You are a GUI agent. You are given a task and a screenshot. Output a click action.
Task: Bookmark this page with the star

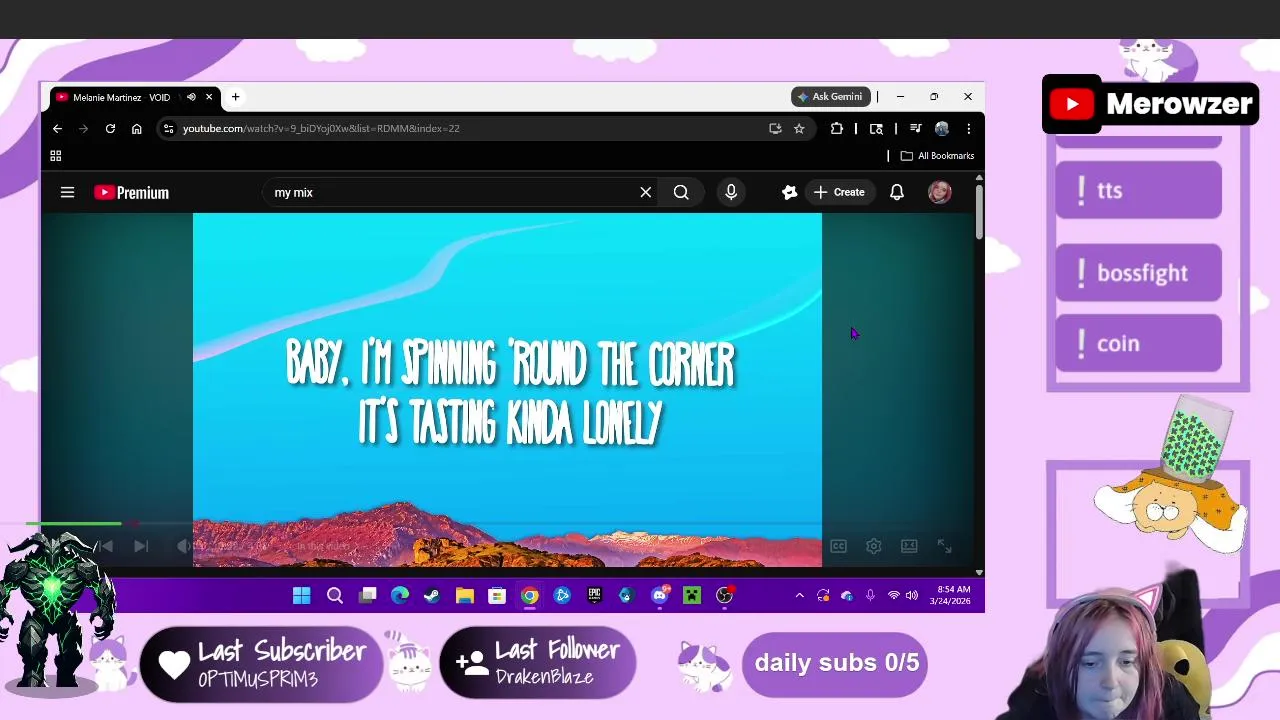tap(799, 128)
